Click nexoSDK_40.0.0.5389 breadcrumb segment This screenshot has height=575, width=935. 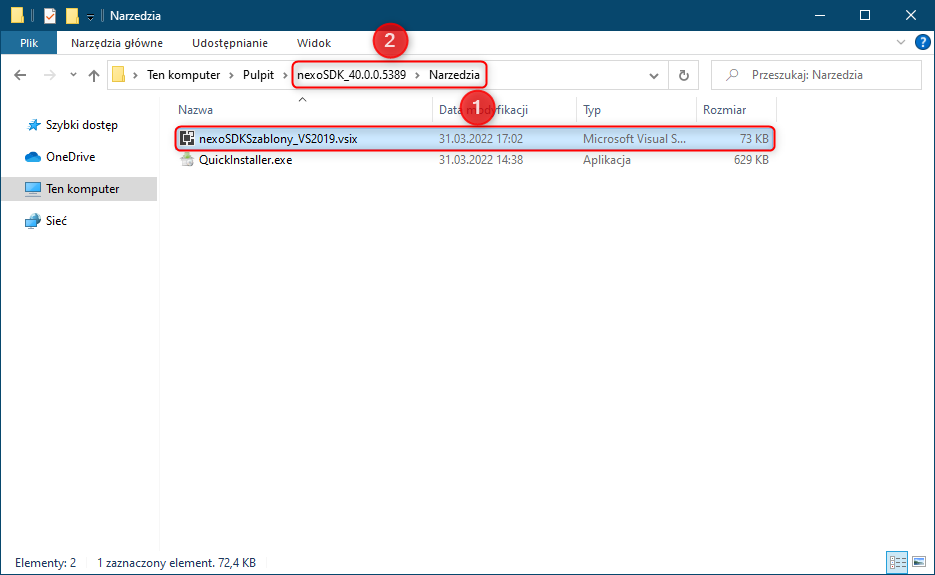(x=351, y=75)
